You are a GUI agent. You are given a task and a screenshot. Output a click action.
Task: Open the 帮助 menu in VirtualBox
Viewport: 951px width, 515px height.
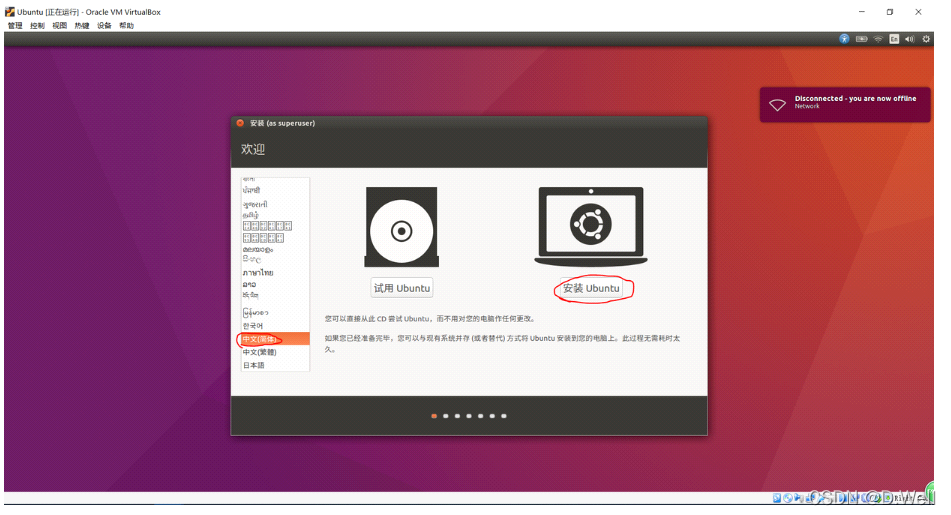126,25
